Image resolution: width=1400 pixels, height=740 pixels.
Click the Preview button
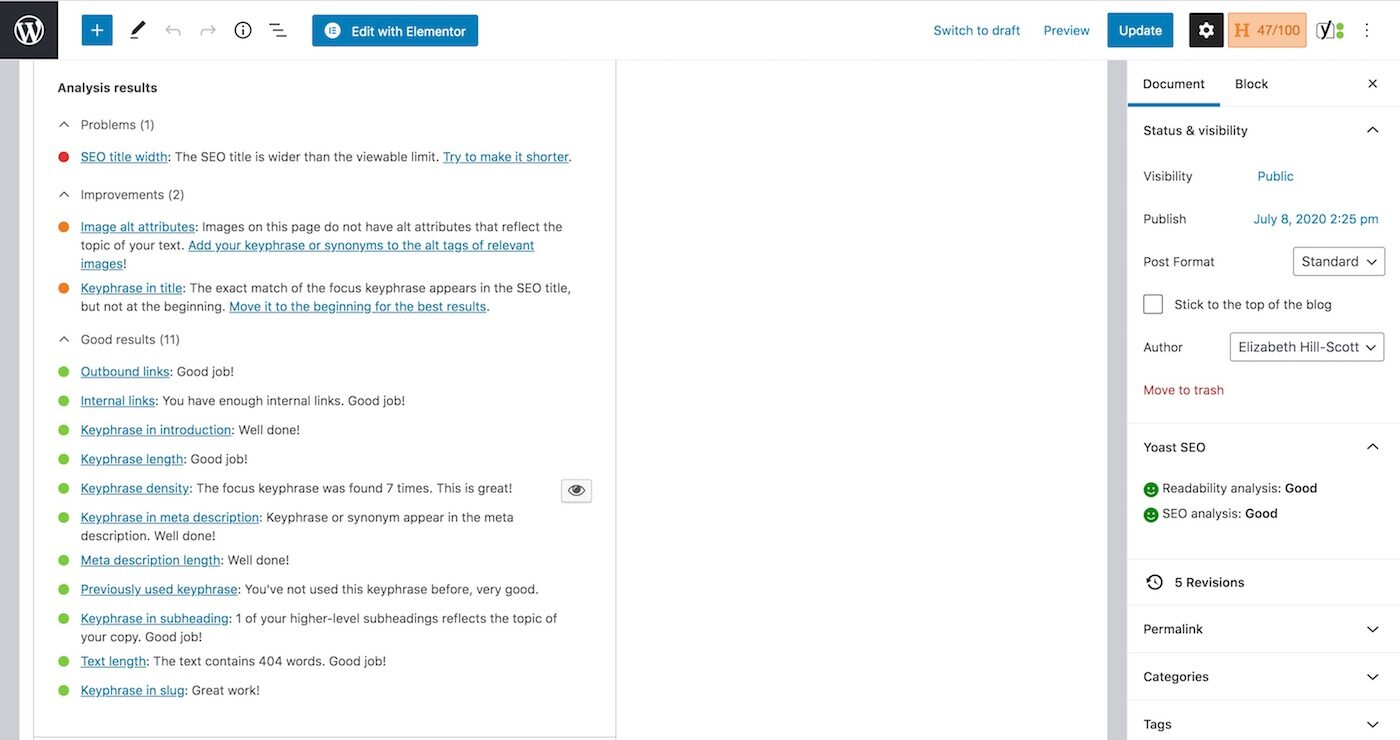[x=1066, y=30]
